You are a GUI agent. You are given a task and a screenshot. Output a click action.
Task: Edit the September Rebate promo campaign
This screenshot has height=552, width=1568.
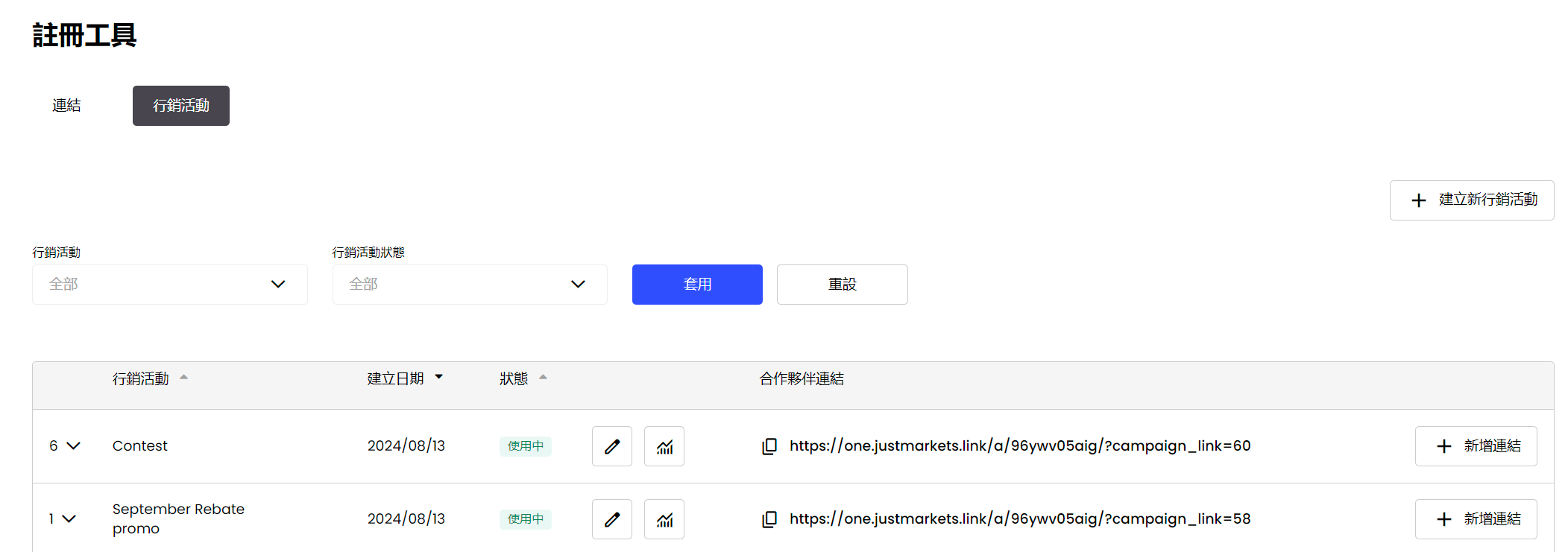coord(611,519)
